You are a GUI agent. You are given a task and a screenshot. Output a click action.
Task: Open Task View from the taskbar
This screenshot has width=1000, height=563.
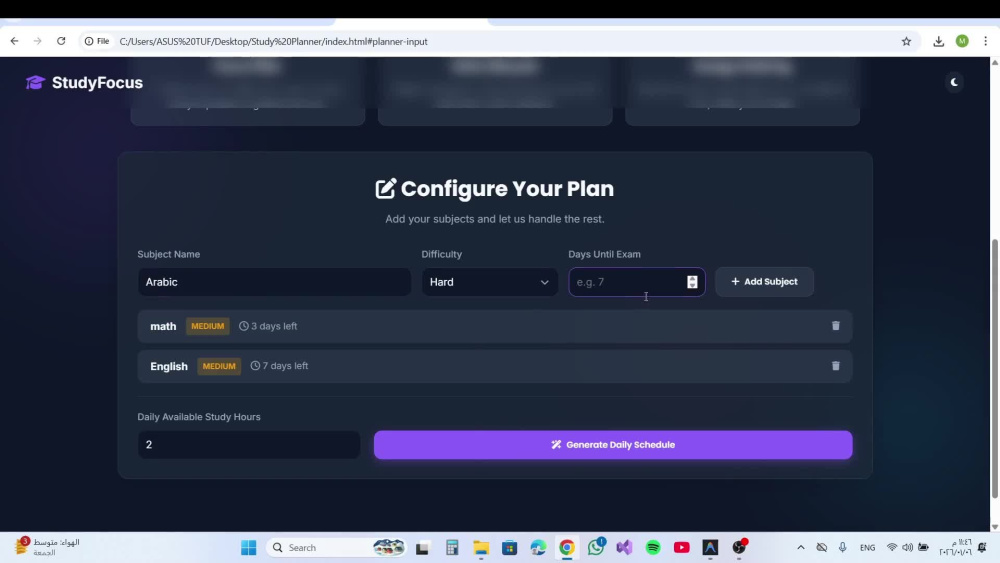click(x=422, y=547)
